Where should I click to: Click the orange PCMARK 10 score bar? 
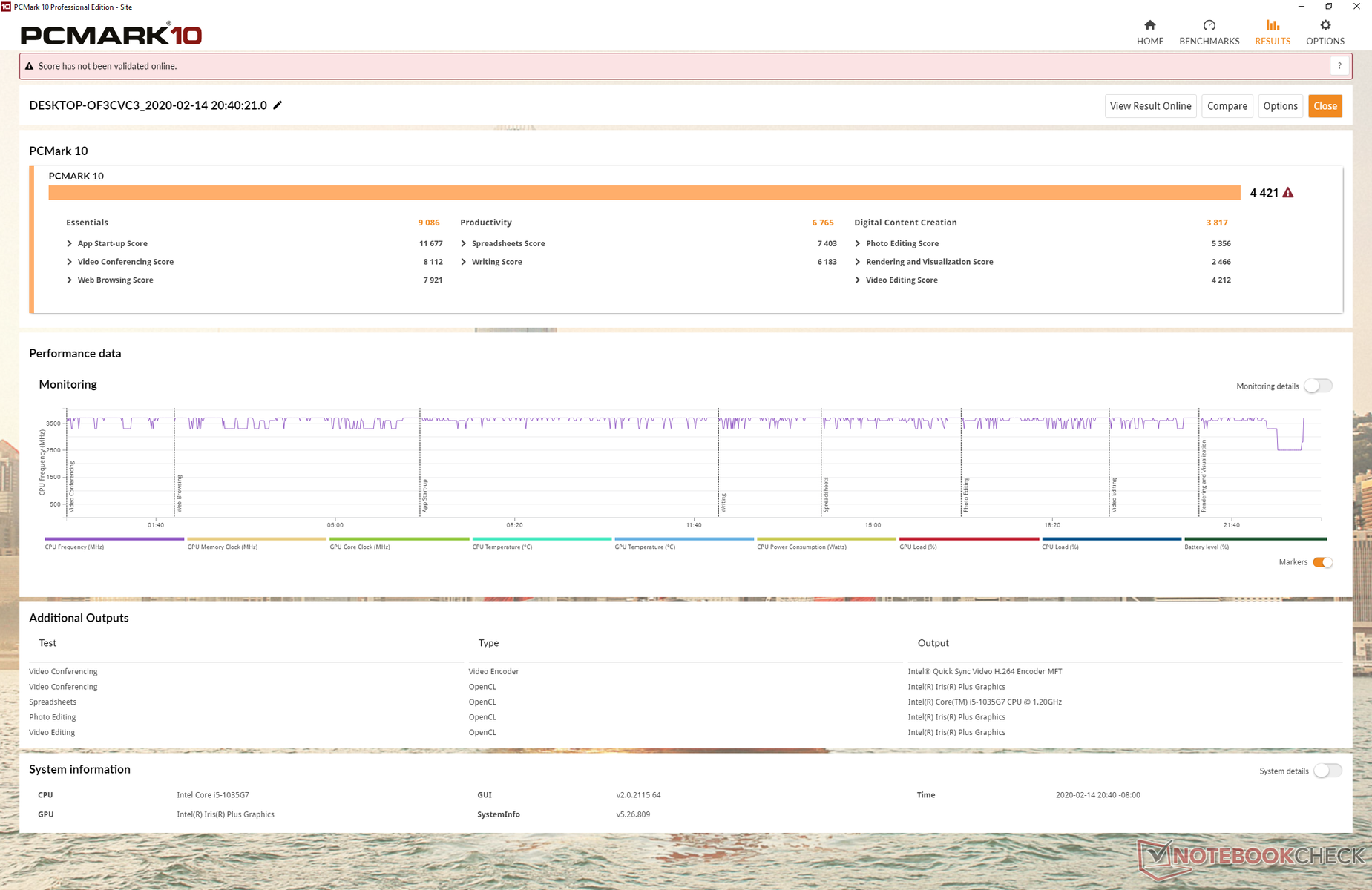tap(644, 193)
